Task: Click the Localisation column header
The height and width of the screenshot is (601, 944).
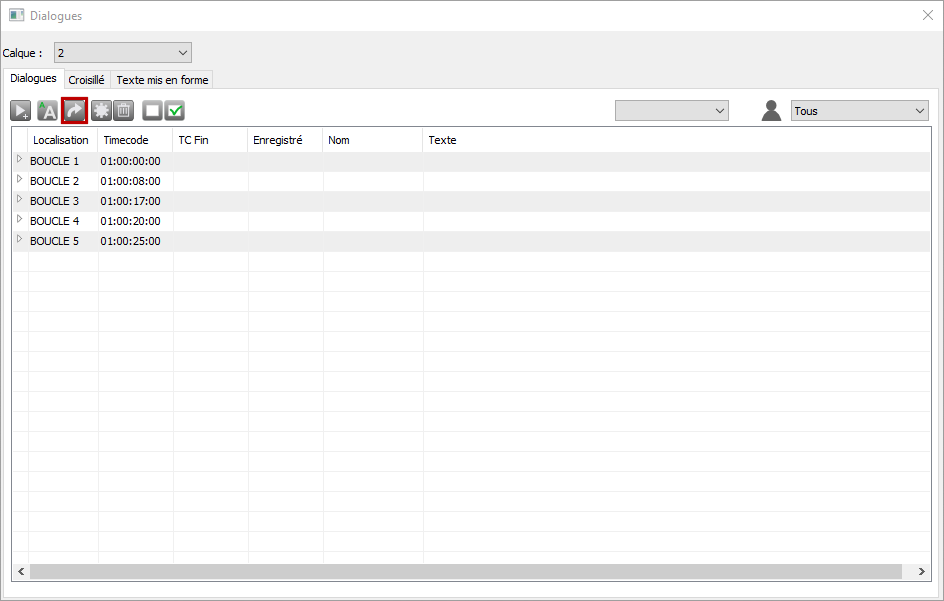Action: click(63, 140)
